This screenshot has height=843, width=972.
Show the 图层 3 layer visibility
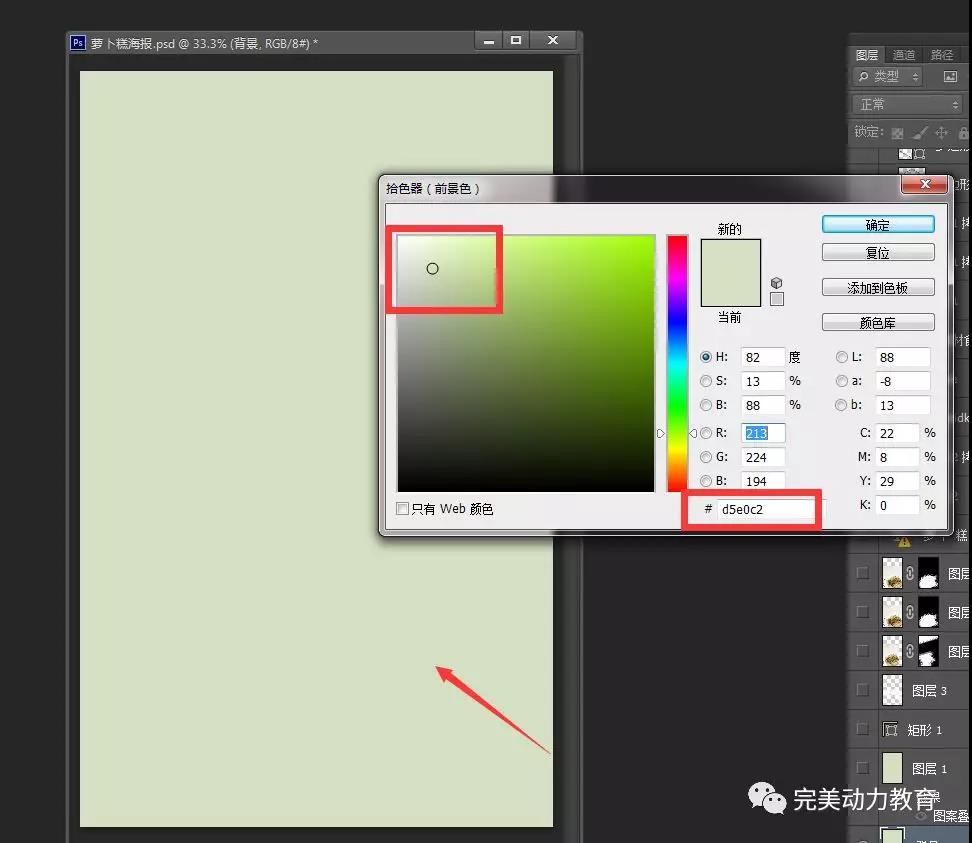click(862, 690)
